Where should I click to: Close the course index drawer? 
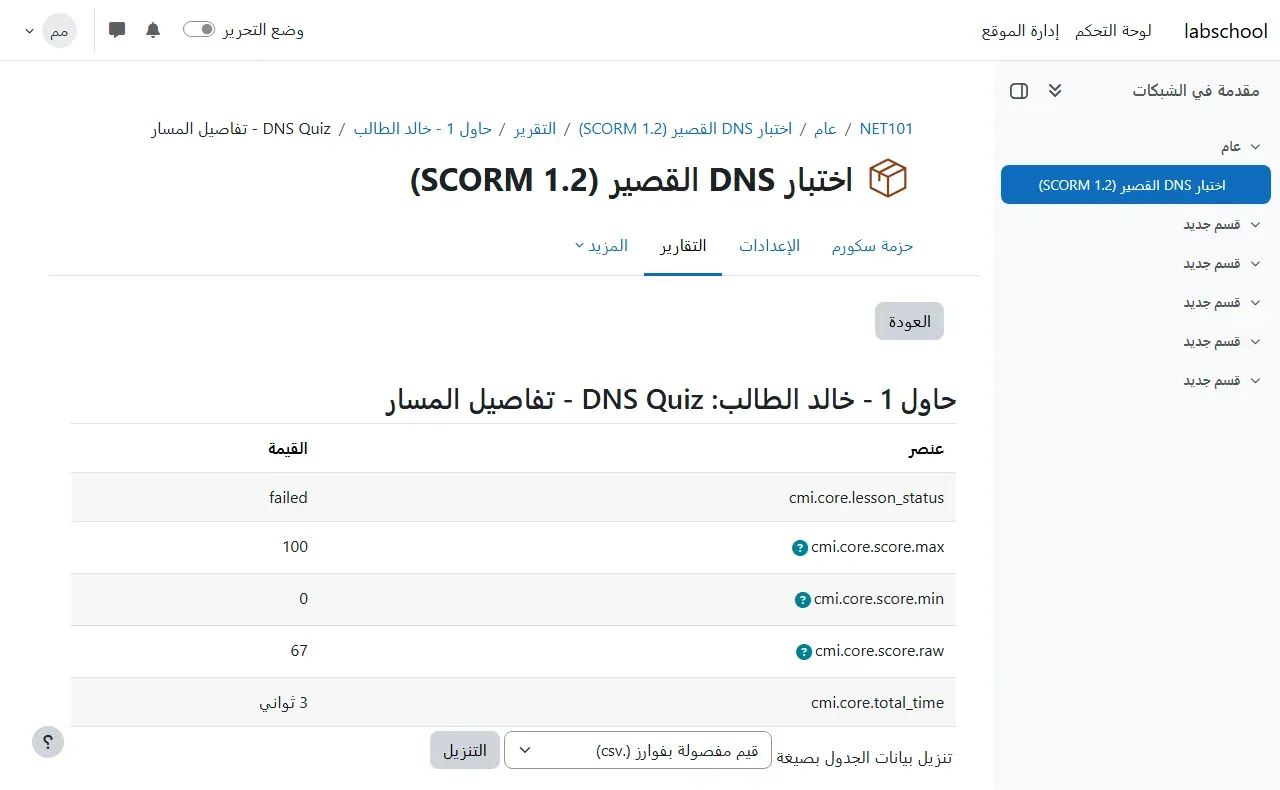point(1019,91)
